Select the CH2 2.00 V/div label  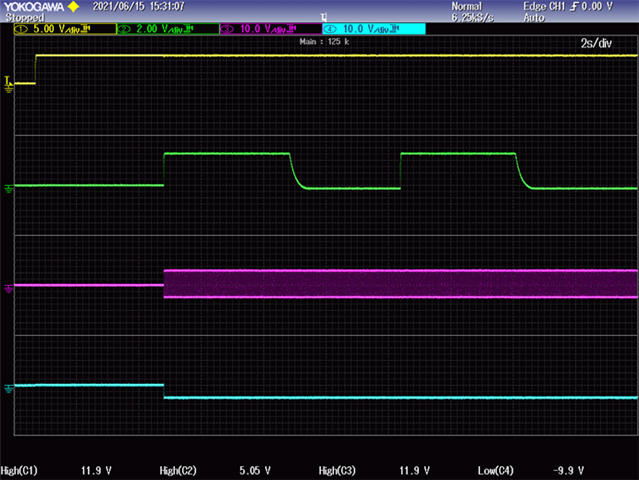click(x=168, y=29)
